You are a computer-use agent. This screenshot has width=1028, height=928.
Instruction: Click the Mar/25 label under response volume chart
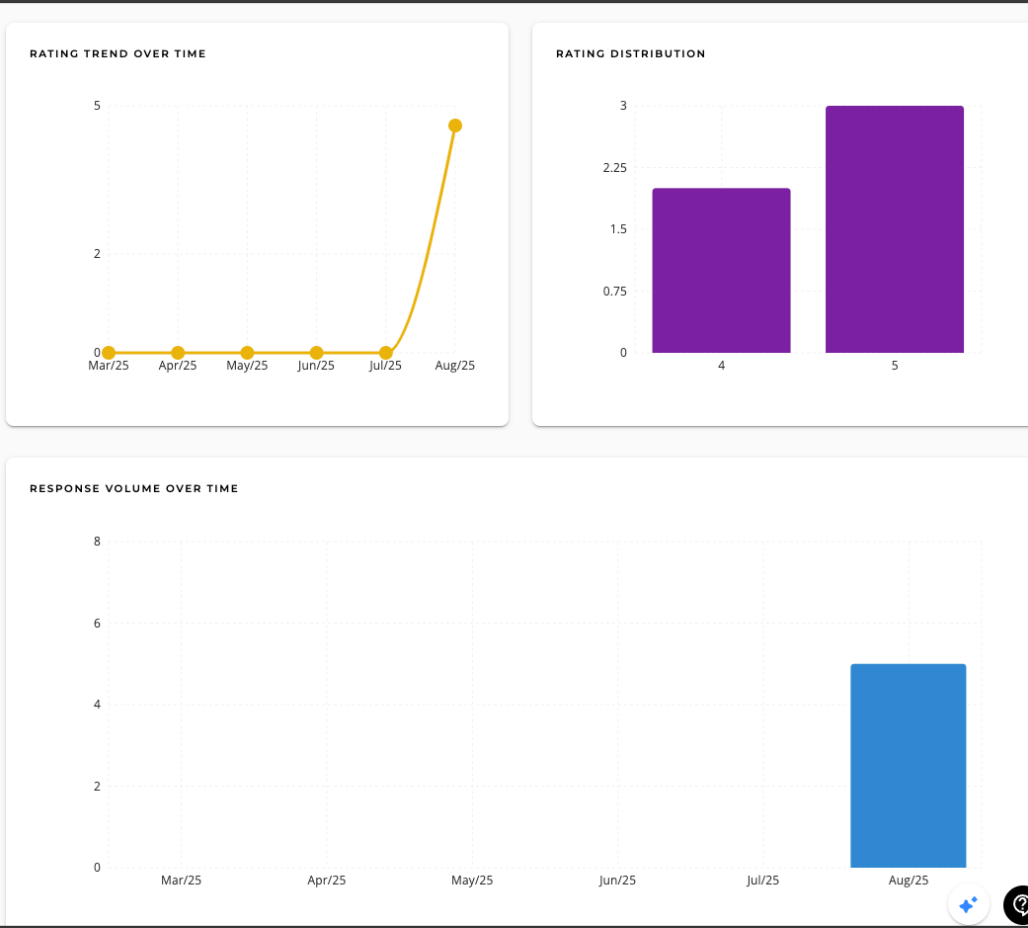point(181,881)
